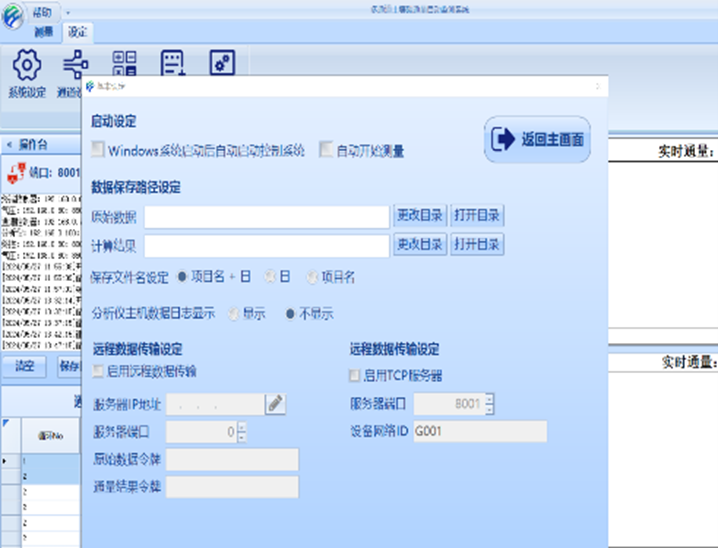Switch to the 设定 ribbon tab
The height and width of the screenshot is (548, 718).
(77, 32)
